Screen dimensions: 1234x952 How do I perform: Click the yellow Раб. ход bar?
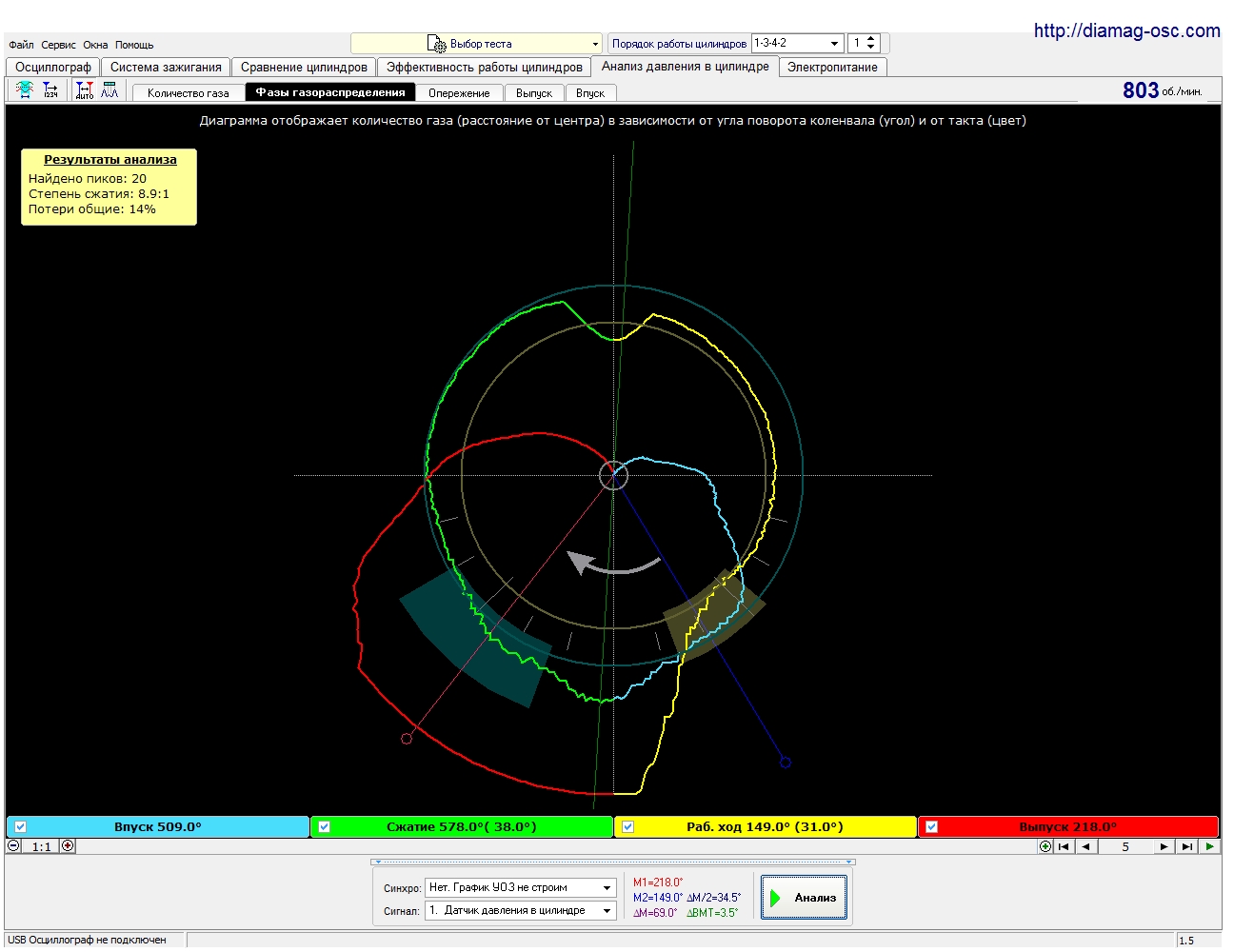(765, 826)
